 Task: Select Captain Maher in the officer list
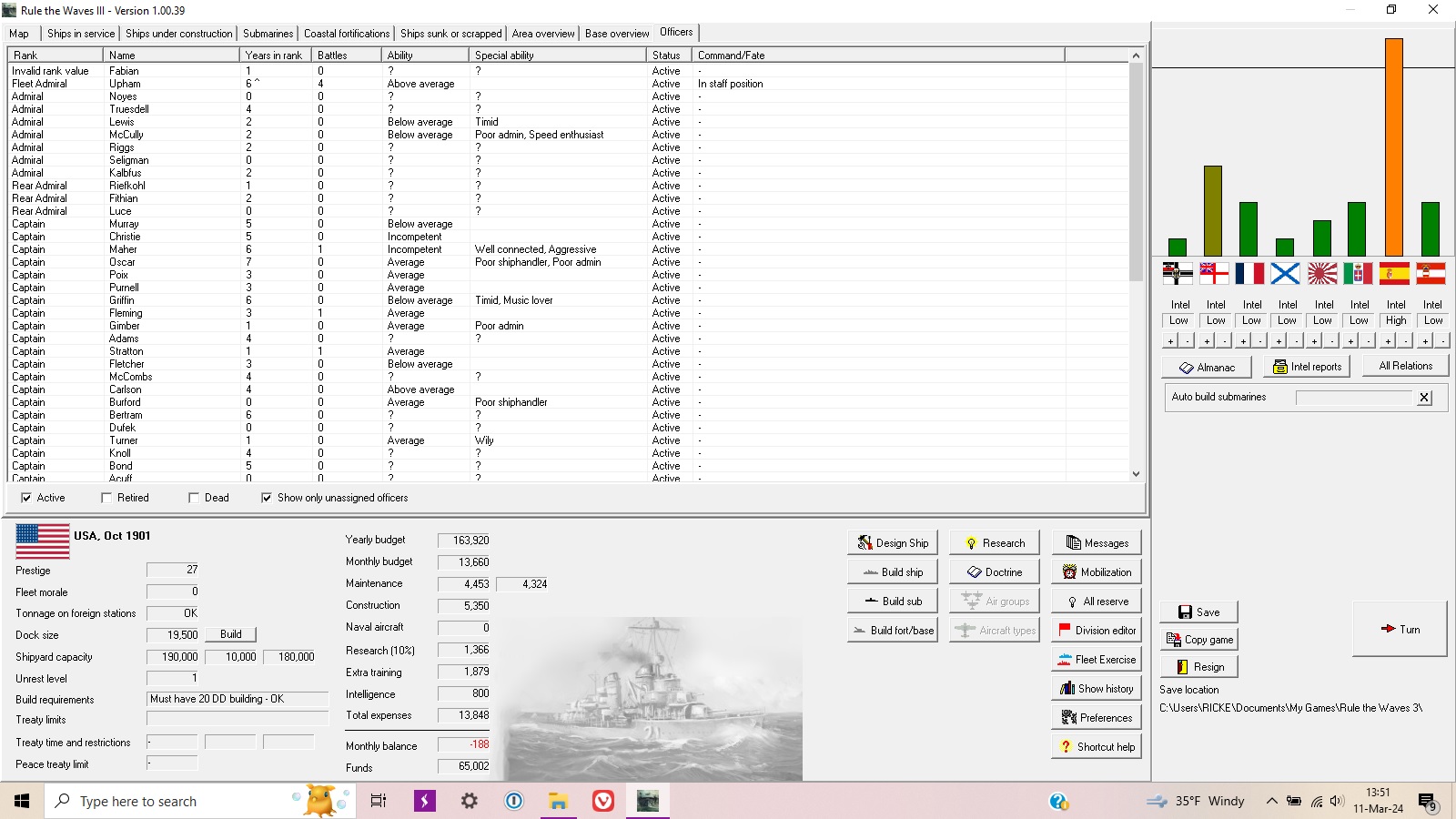tap(568, 249)
